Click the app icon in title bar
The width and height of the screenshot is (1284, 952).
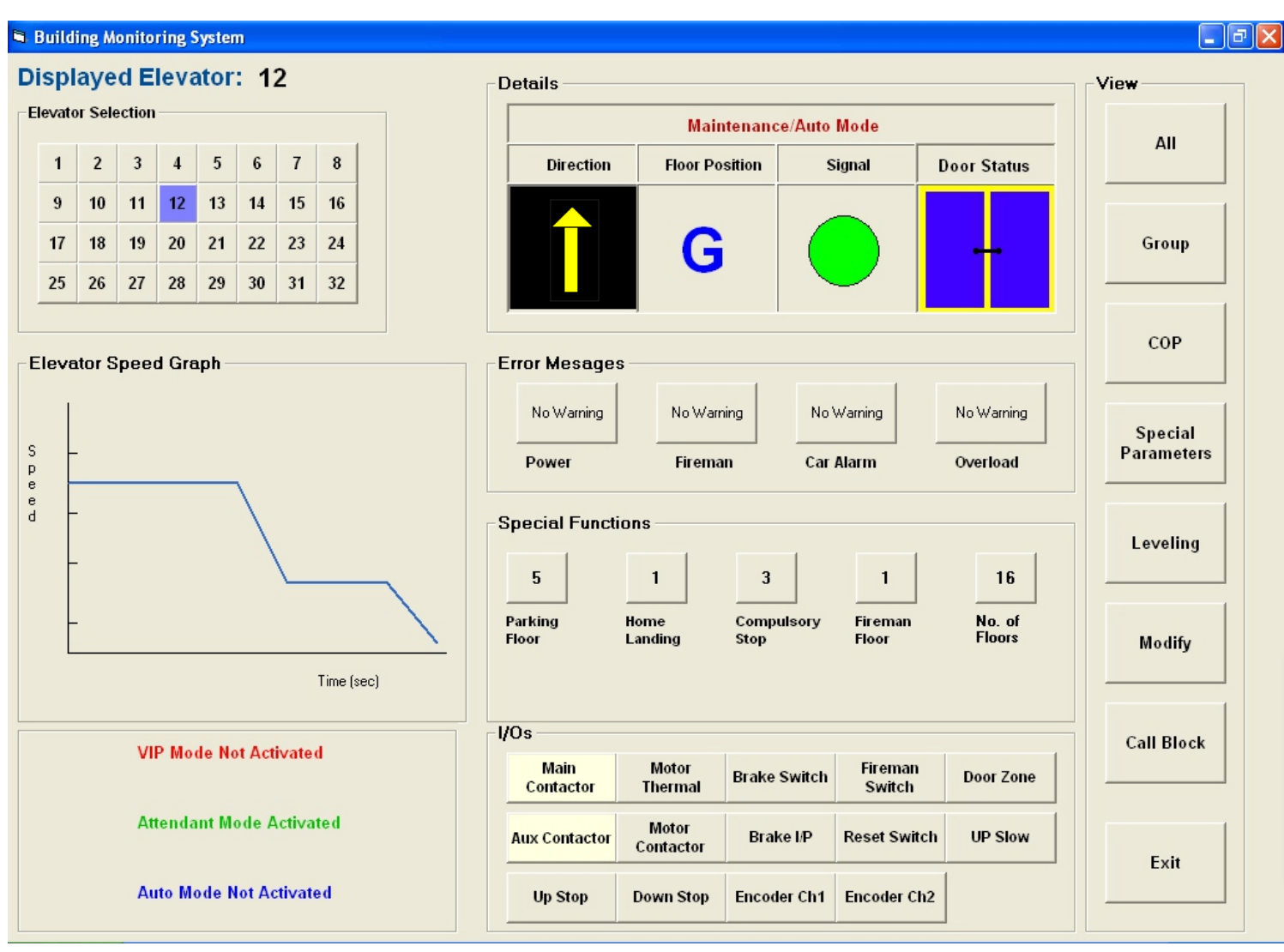click(20, 37)
